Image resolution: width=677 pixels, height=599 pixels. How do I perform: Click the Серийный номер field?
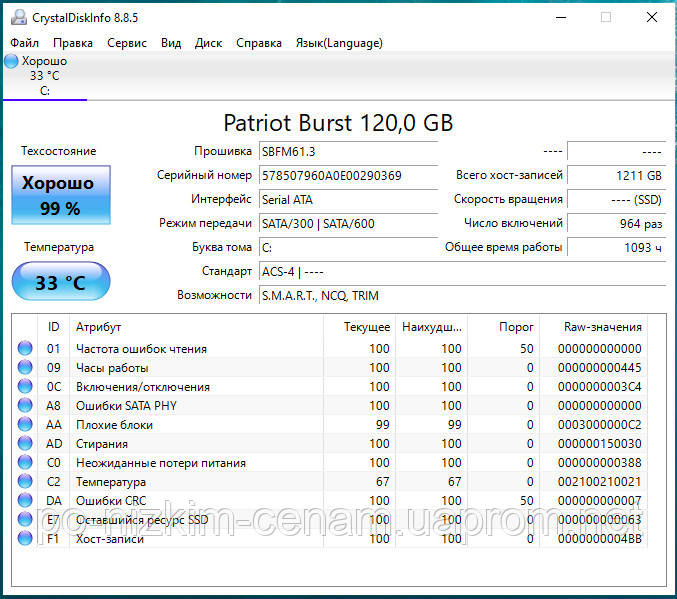[x=347, y=175]
